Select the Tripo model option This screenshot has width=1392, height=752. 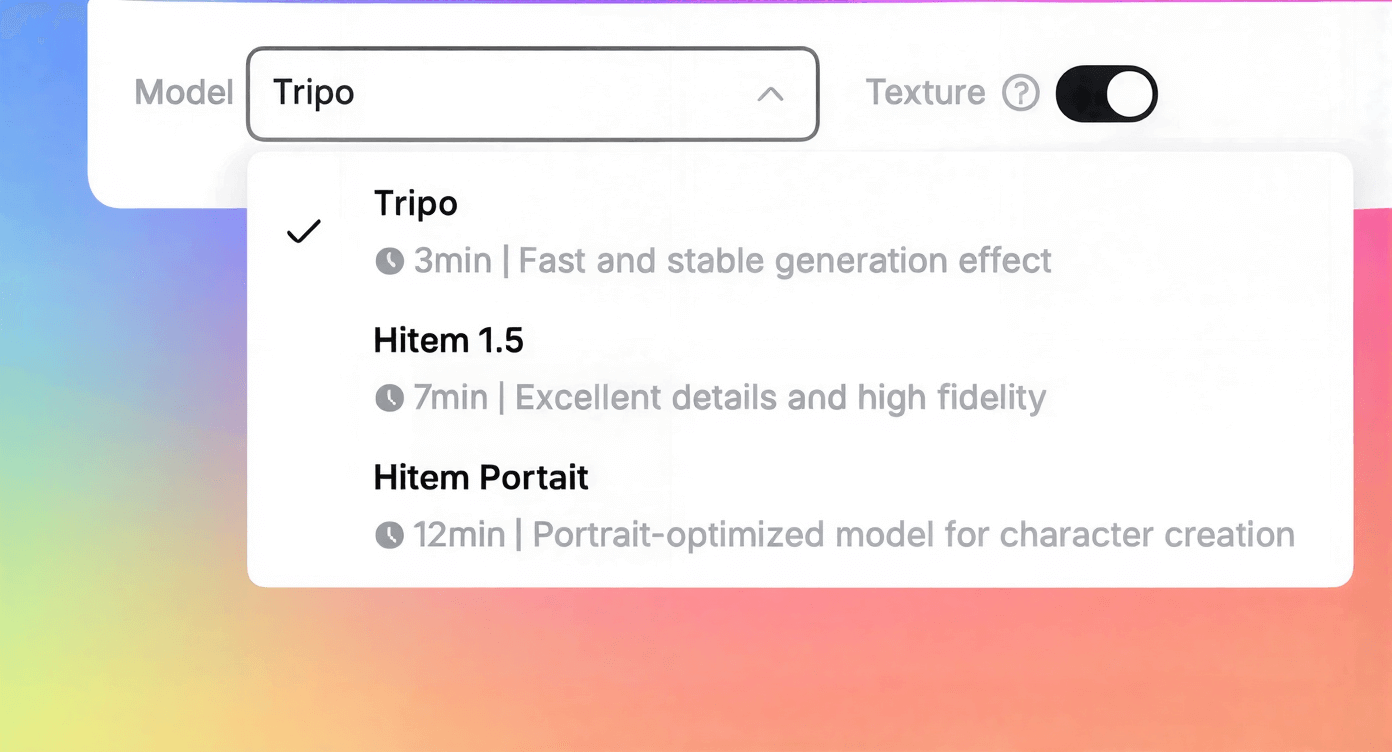[x=416, y=204]
